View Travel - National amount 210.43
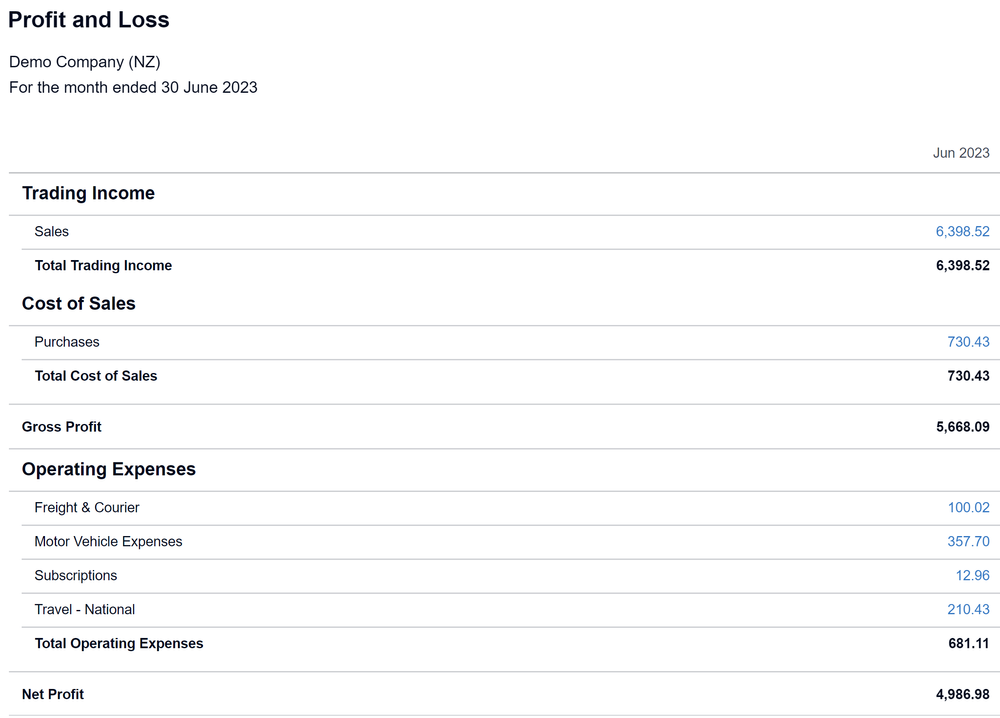 pos(968,610)
